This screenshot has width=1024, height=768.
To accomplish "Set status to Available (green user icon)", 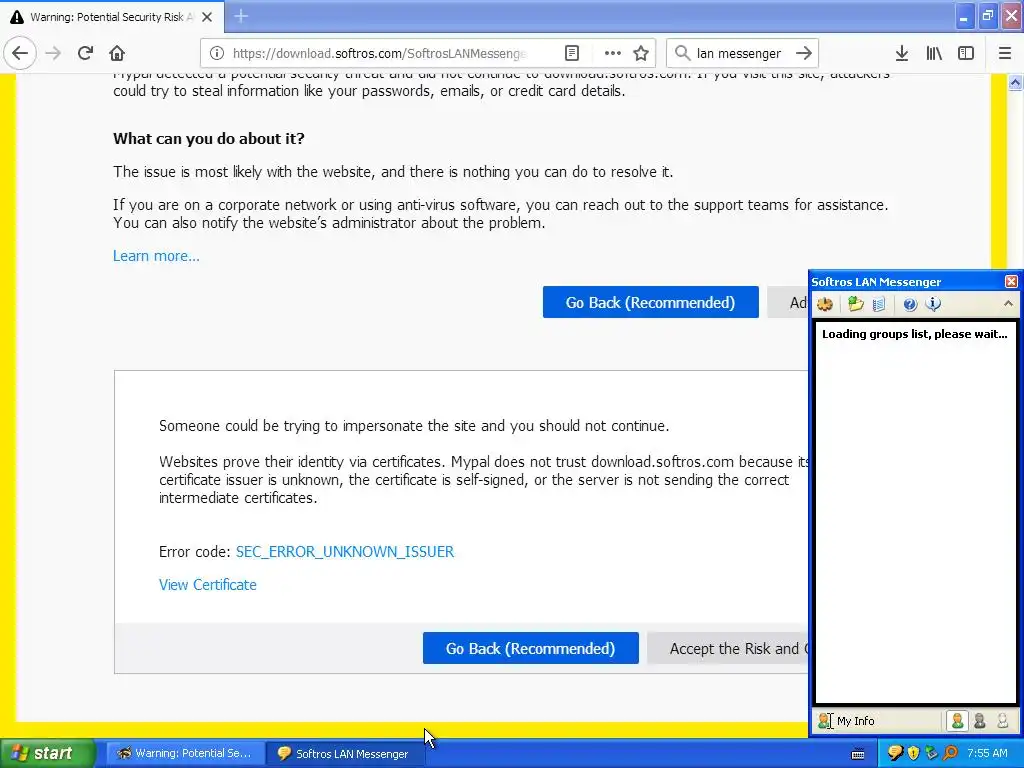I will [957, 721].
